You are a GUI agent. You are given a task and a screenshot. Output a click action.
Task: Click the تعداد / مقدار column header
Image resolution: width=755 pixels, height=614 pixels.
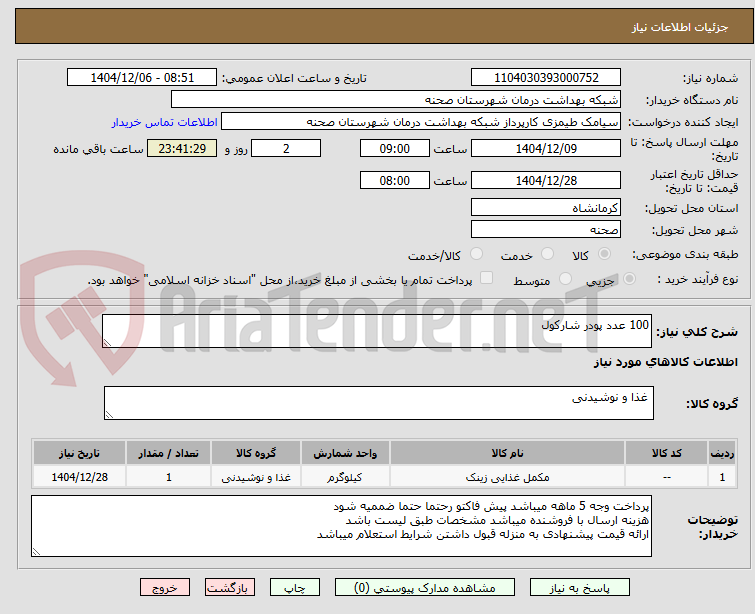[x=169, y=453]
